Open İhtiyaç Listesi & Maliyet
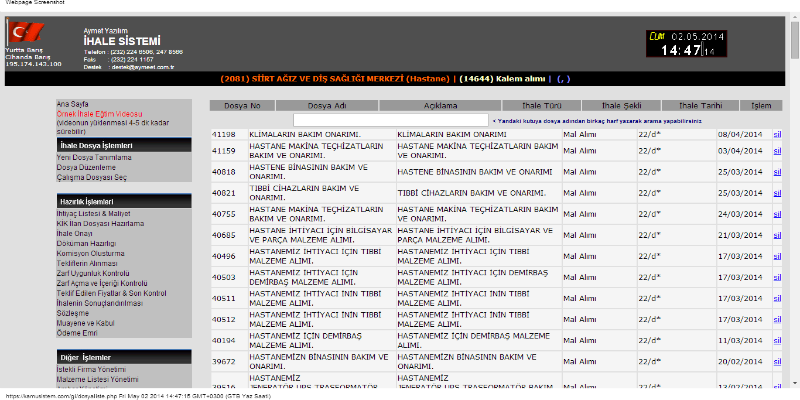This screenshot has height=400, width=800. point(93,214)
